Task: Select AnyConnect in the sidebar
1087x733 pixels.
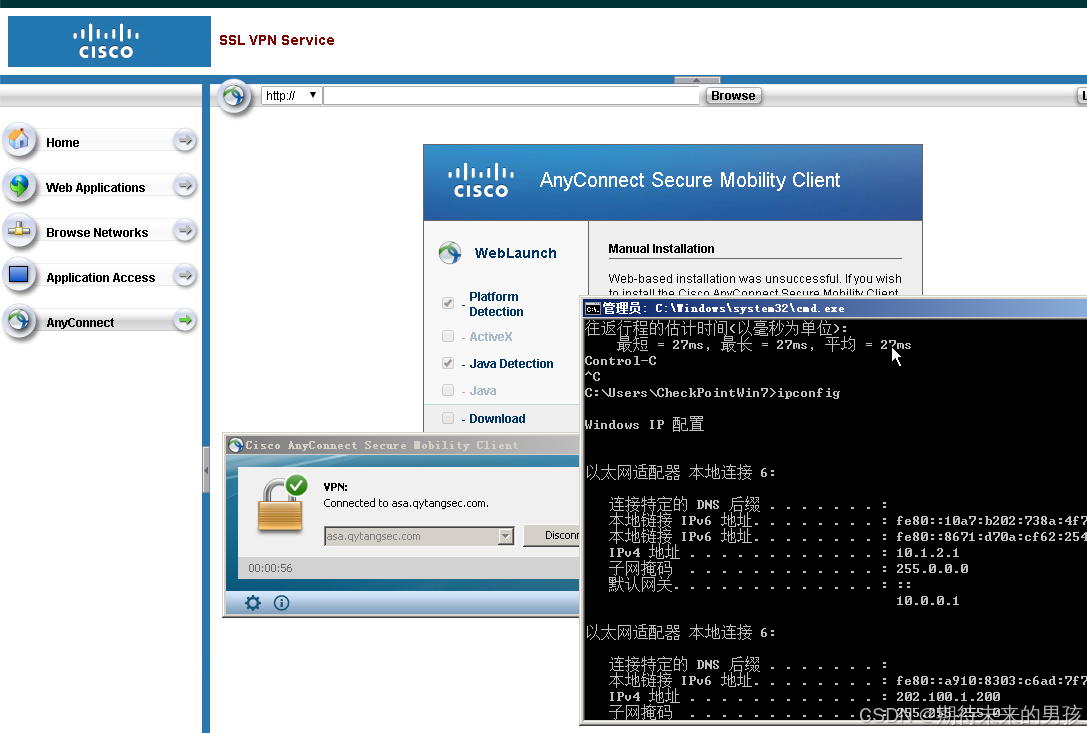Action: tap(80, 322)
